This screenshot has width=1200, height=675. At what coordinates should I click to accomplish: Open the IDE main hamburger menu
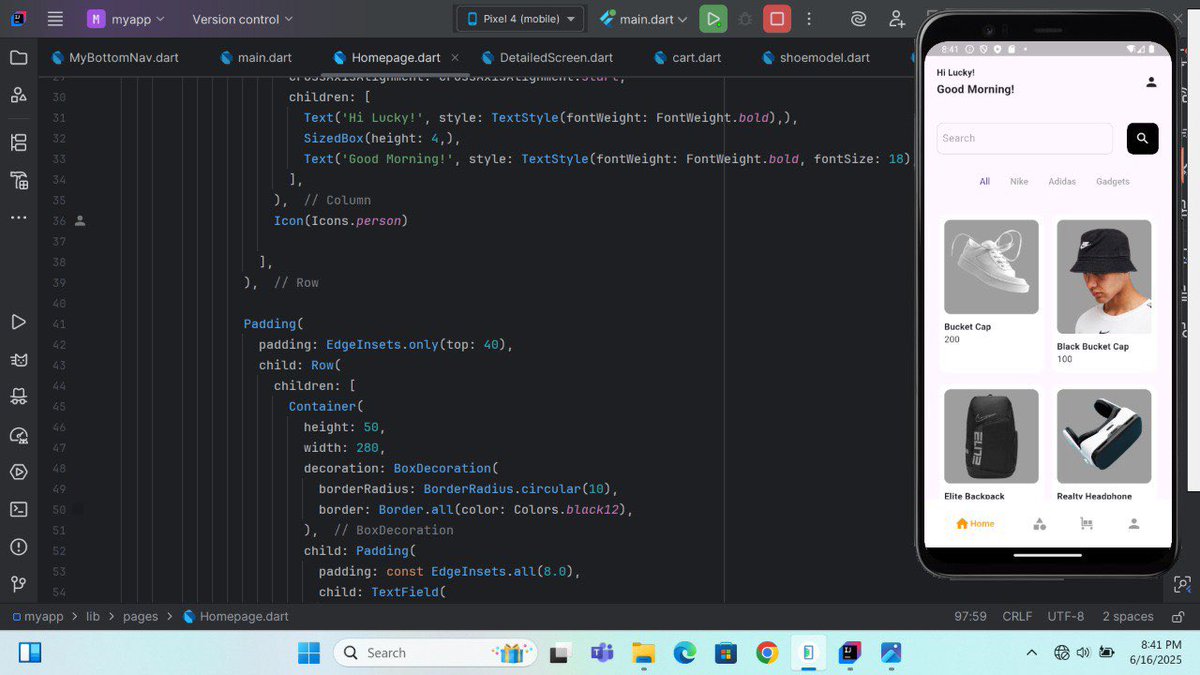(55, 19)
